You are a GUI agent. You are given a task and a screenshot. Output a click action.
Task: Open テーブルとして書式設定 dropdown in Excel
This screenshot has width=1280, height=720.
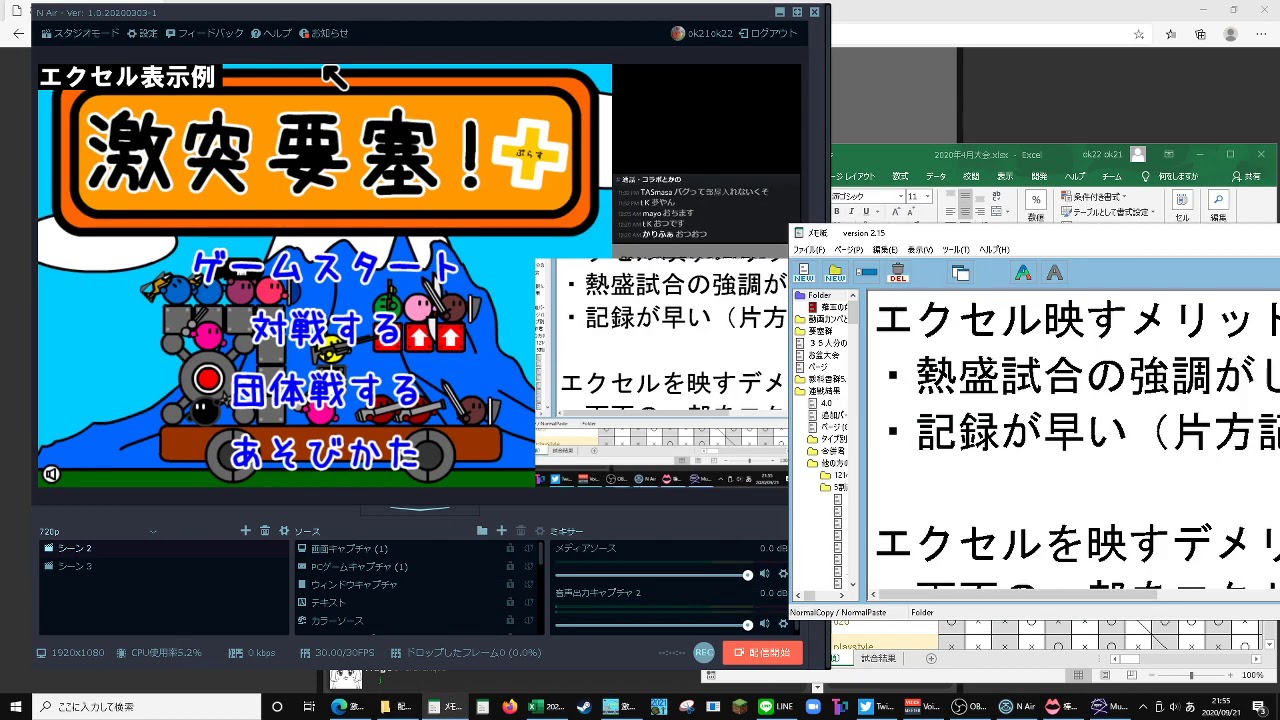point(1109,212)
